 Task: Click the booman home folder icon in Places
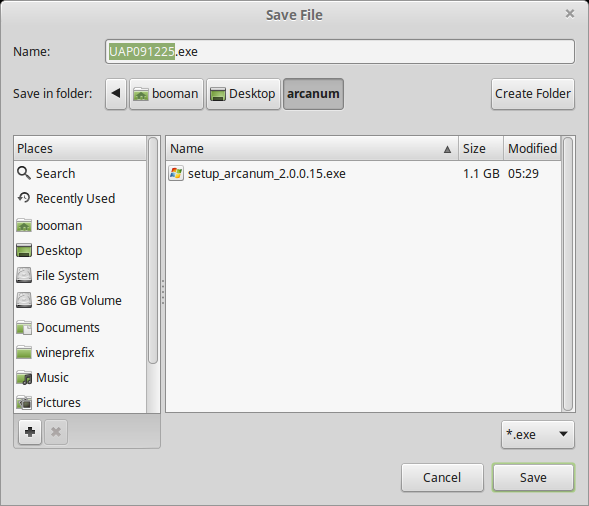[x=24, y=225]
